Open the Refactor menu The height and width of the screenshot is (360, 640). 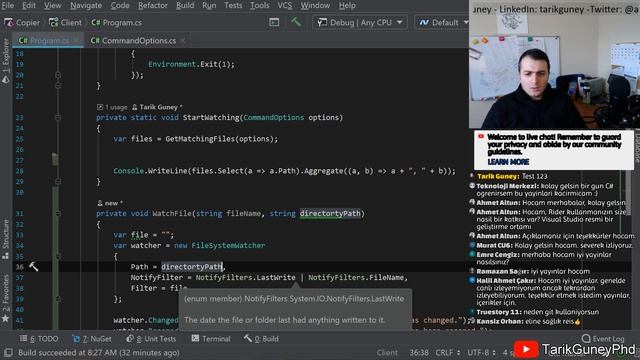tap(153, 5)
